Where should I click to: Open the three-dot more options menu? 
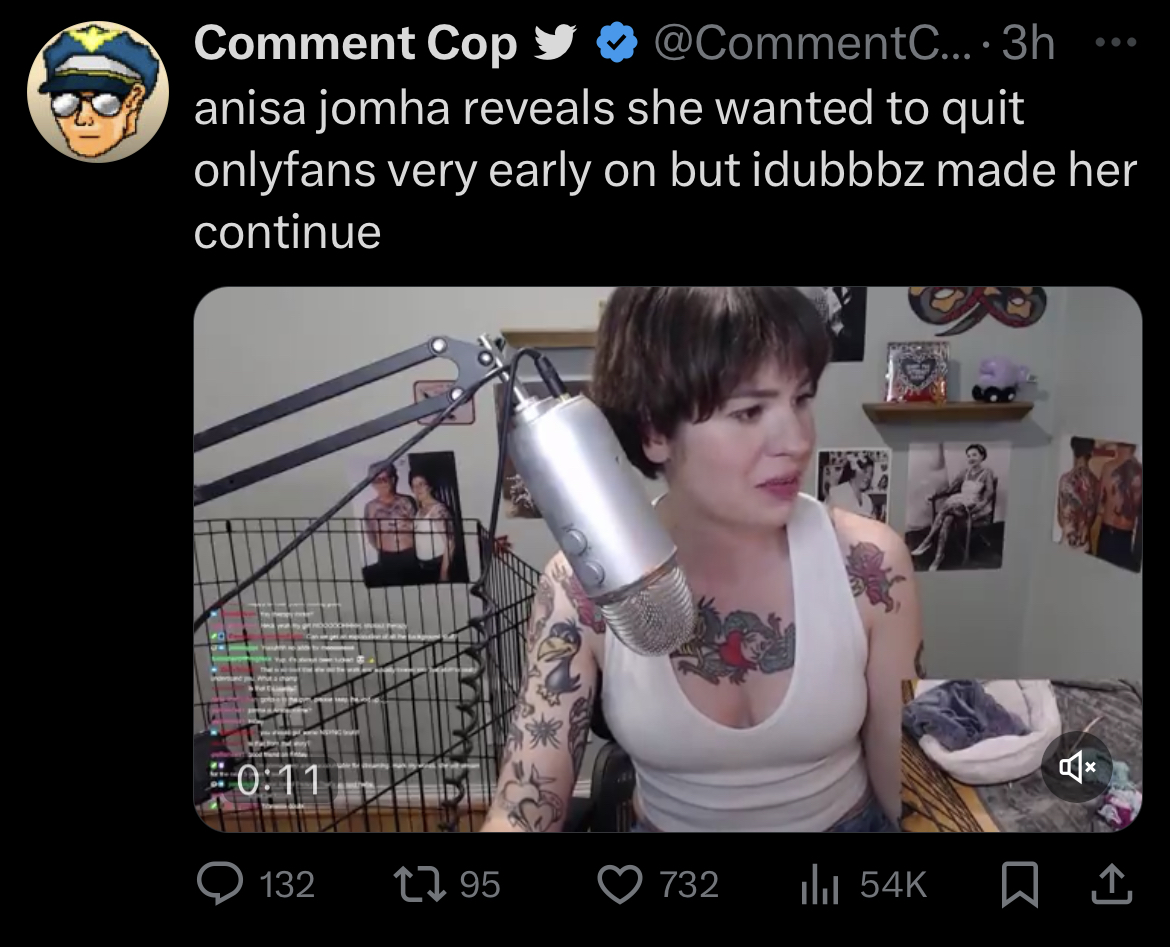[x=1116, y=43]
